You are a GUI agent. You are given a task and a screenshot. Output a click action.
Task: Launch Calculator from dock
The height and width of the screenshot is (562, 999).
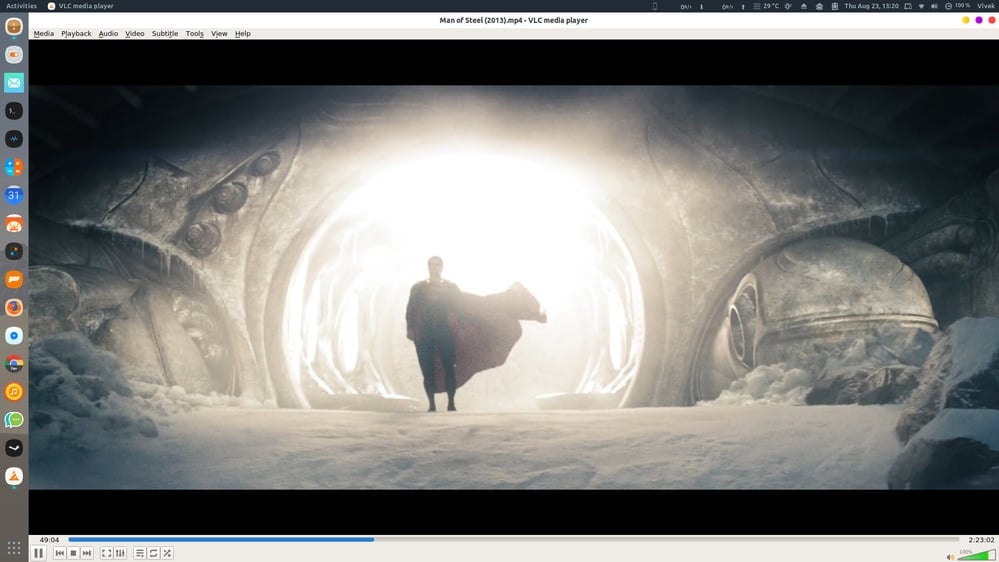coord(14,167)
